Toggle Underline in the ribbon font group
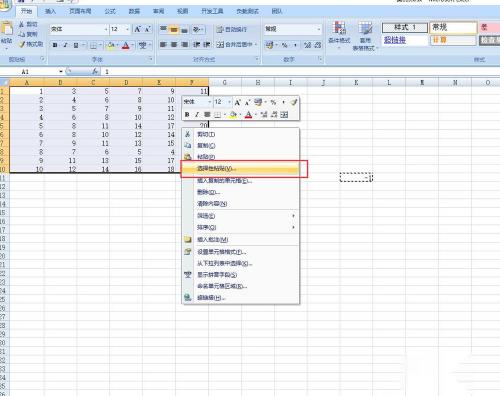Viewport: 500px width, 396px height. pyautogui.click(x=76, y=45)
